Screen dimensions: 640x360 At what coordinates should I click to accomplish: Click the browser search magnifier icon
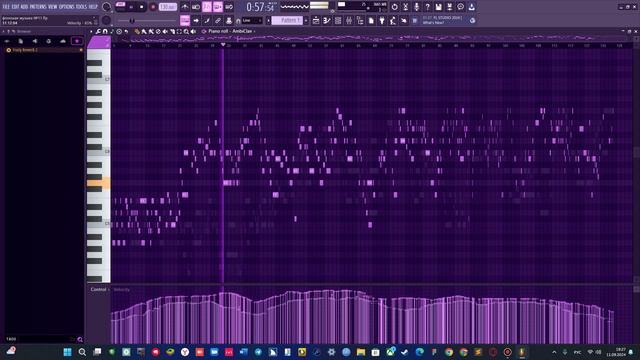pyautogui.click(x=80, y=339)
